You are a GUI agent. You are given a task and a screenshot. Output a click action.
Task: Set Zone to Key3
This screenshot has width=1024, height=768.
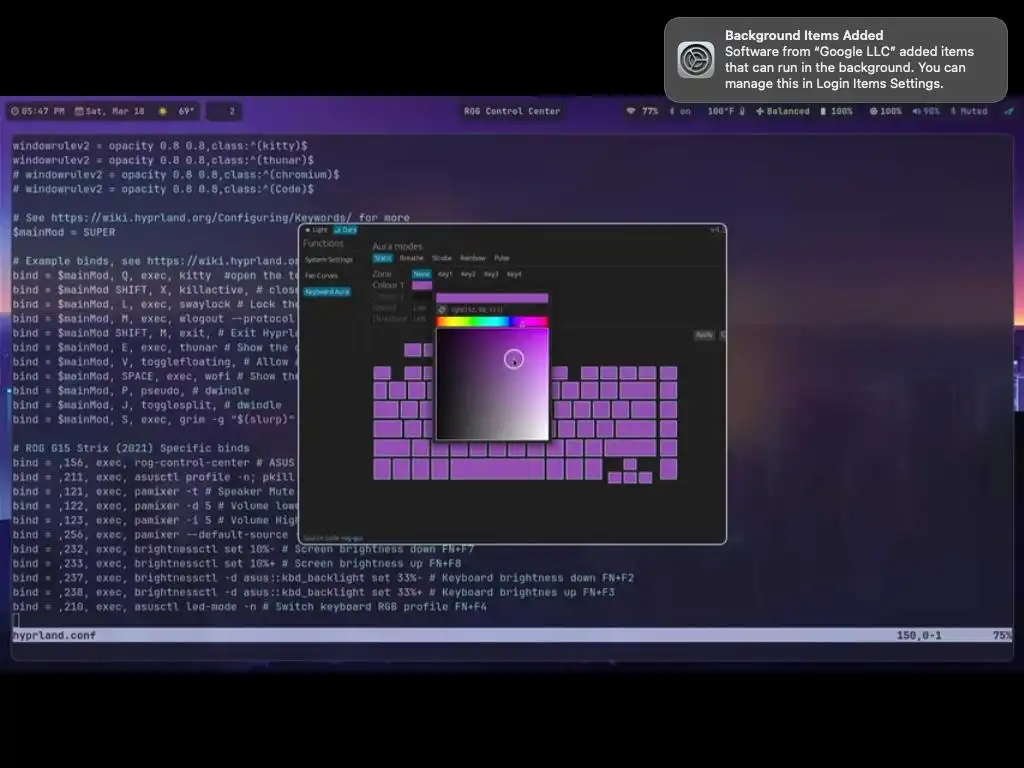491,274
